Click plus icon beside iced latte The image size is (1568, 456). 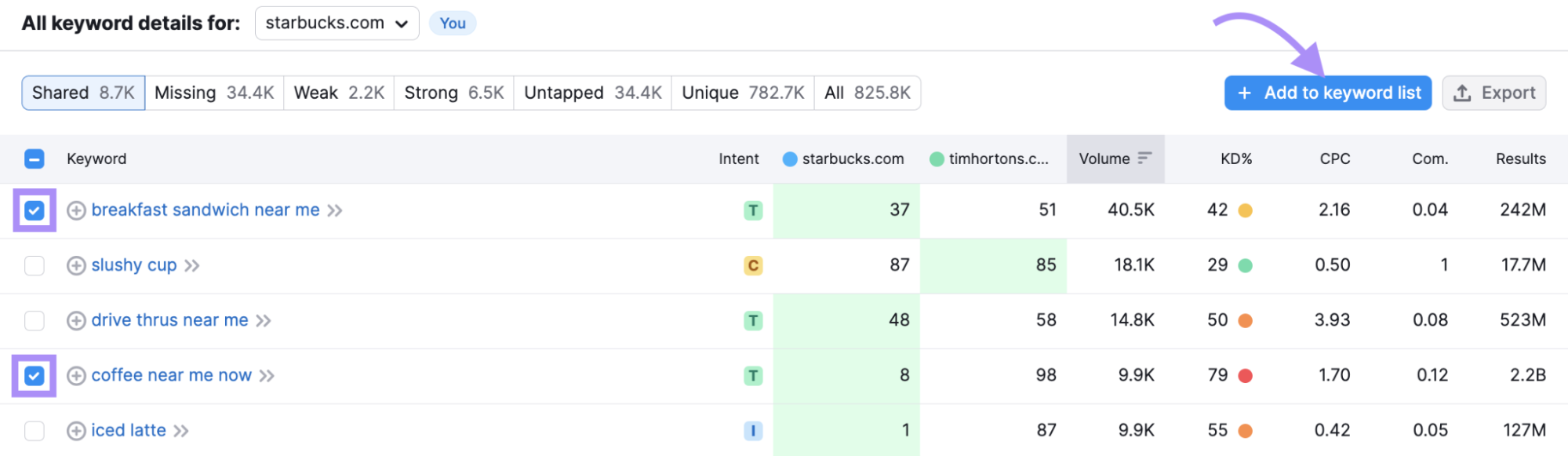click(x=76, y=431)
